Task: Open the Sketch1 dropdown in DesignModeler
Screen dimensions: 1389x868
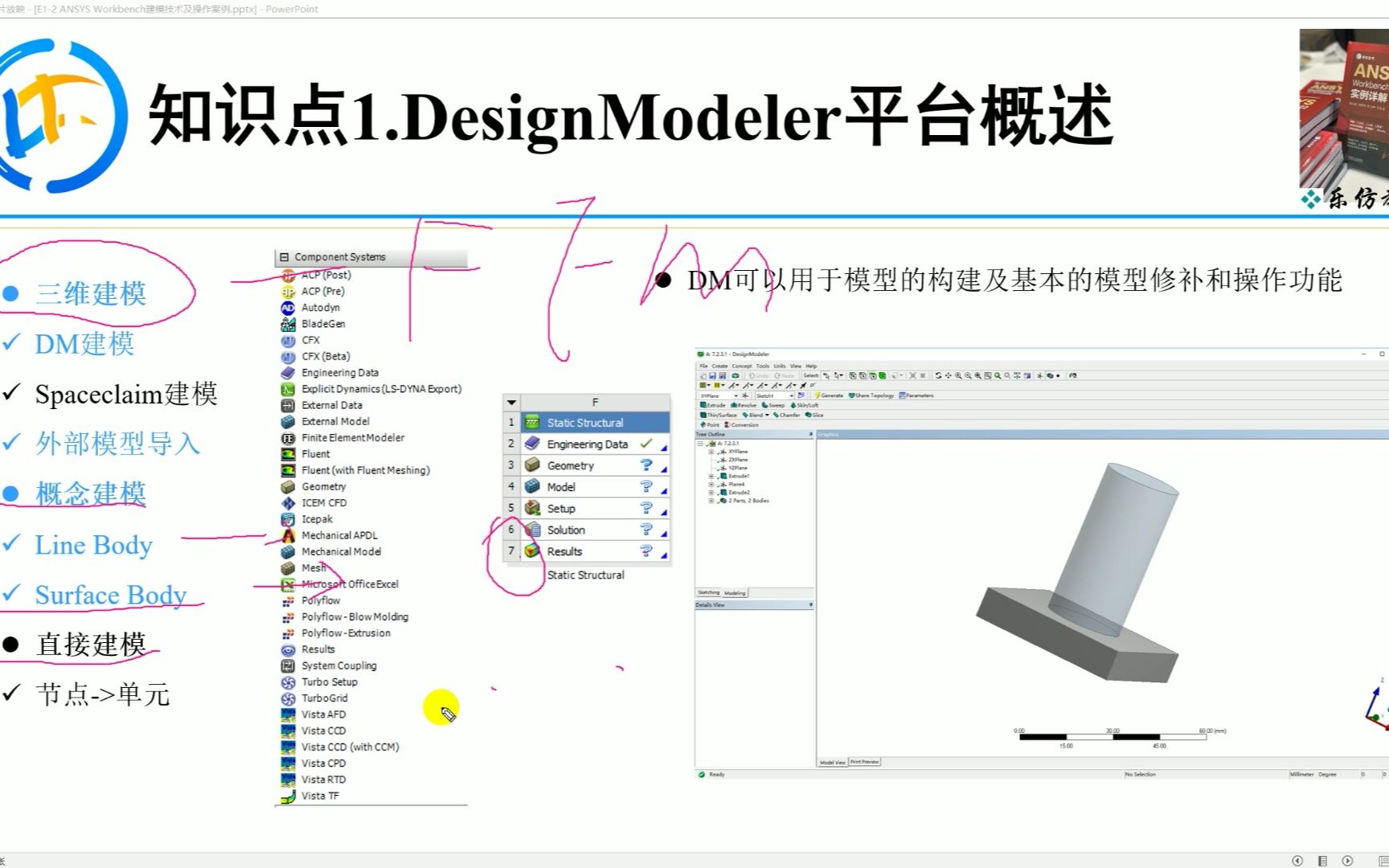Action: pos(791,395)
